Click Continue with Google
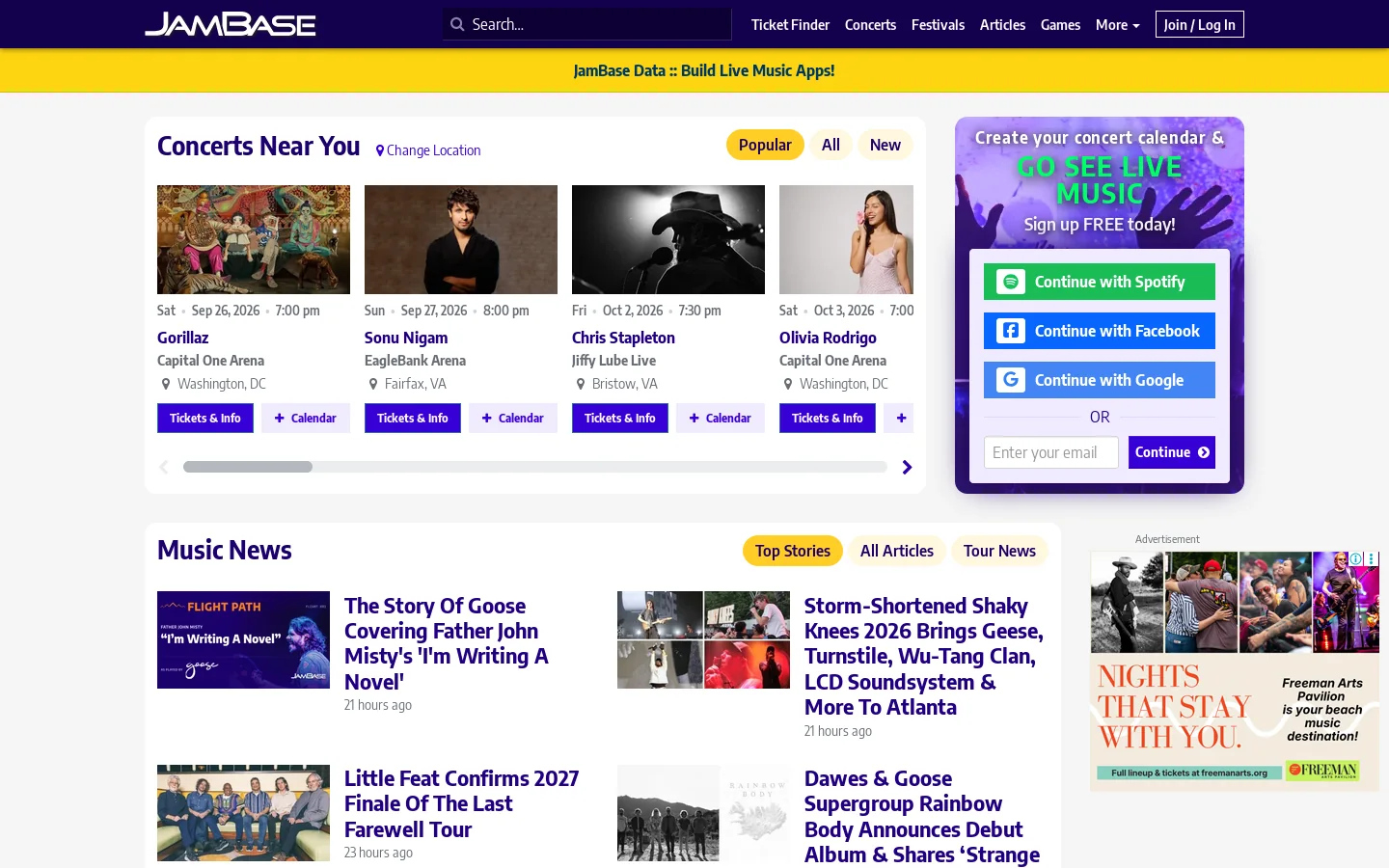The height and width of the screenshot is (868, 1389). pyautogui.click(x=1100, y=380)
